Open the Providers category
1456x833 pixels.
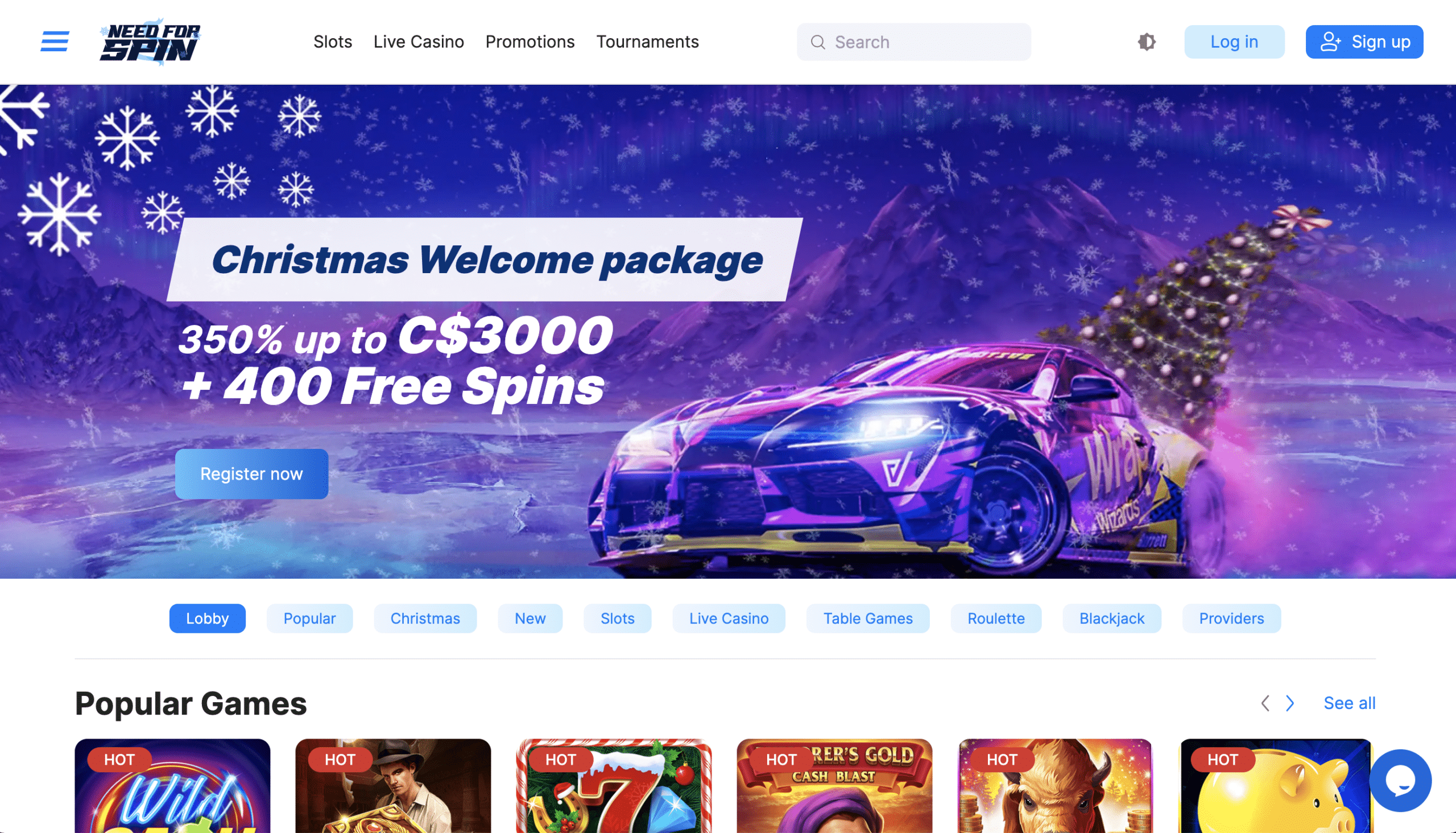coord(1231,618)
